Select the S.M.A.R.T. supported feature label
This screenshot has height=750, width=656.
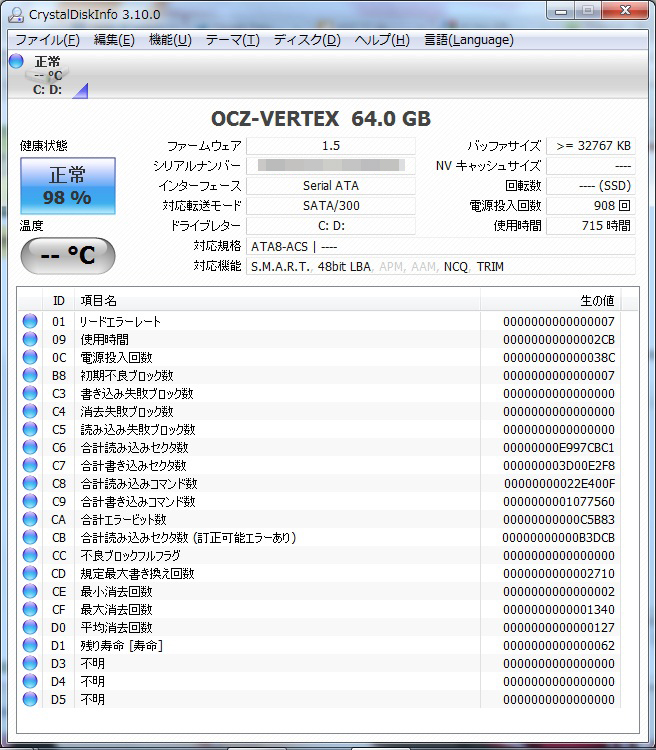[x=280, y=267]
